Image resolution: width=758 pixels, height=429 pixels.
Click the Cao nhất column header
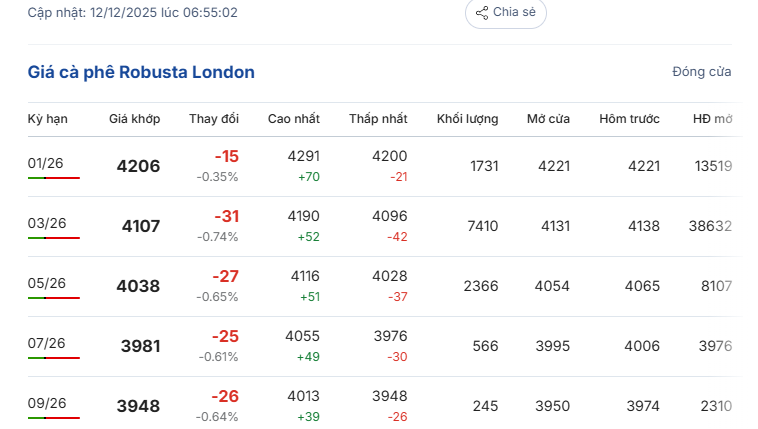click(294, 119)
